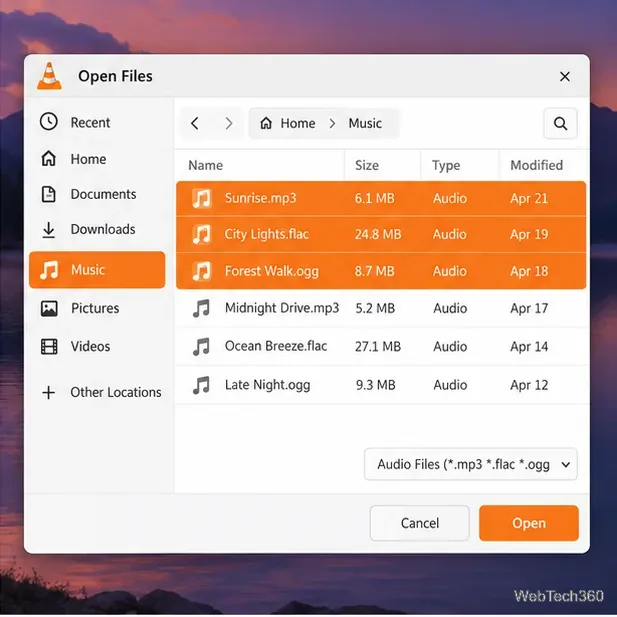Select Music in the sidebar

coord(97,270)
